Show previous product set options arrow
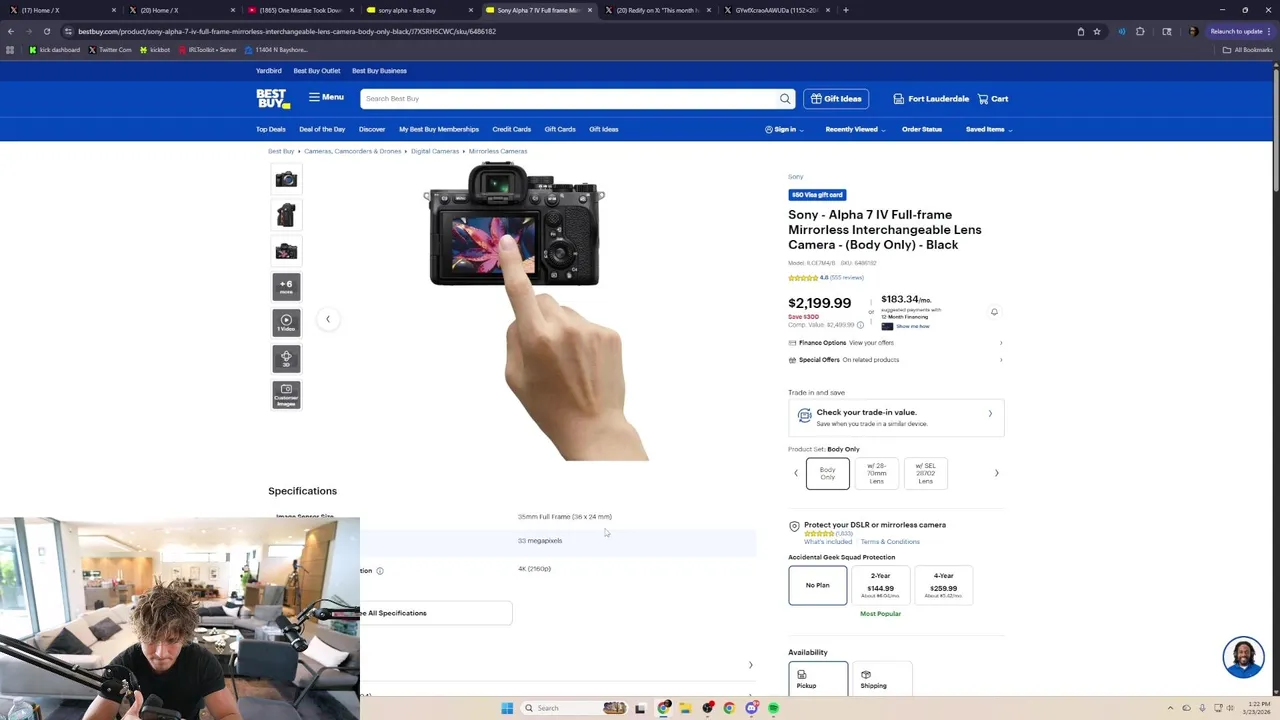Screen dimensions: 1280x720 coord(796,473)
